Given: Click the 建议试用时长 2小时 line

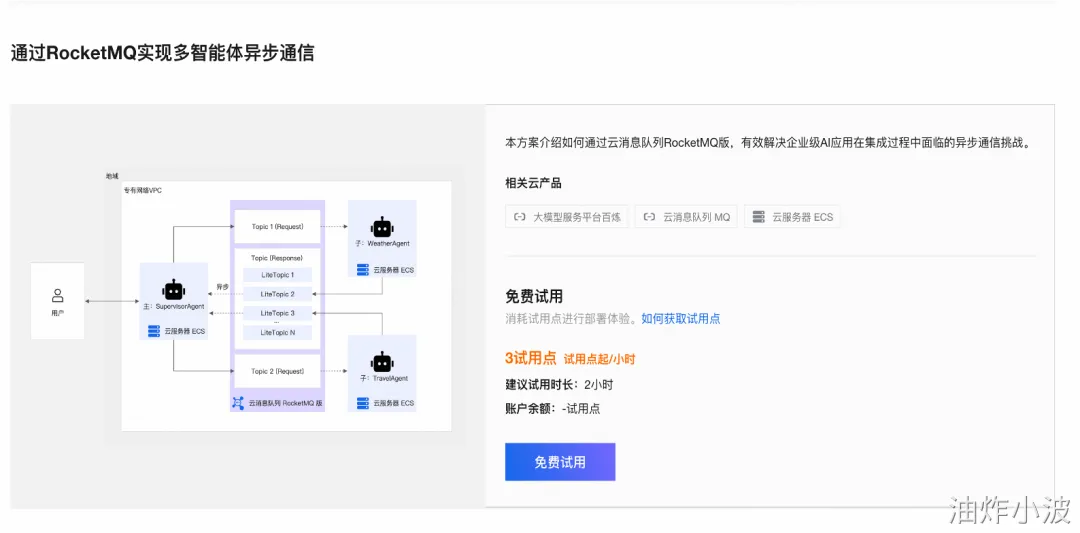Looking at the screenshot, I should tap(559, 384).
